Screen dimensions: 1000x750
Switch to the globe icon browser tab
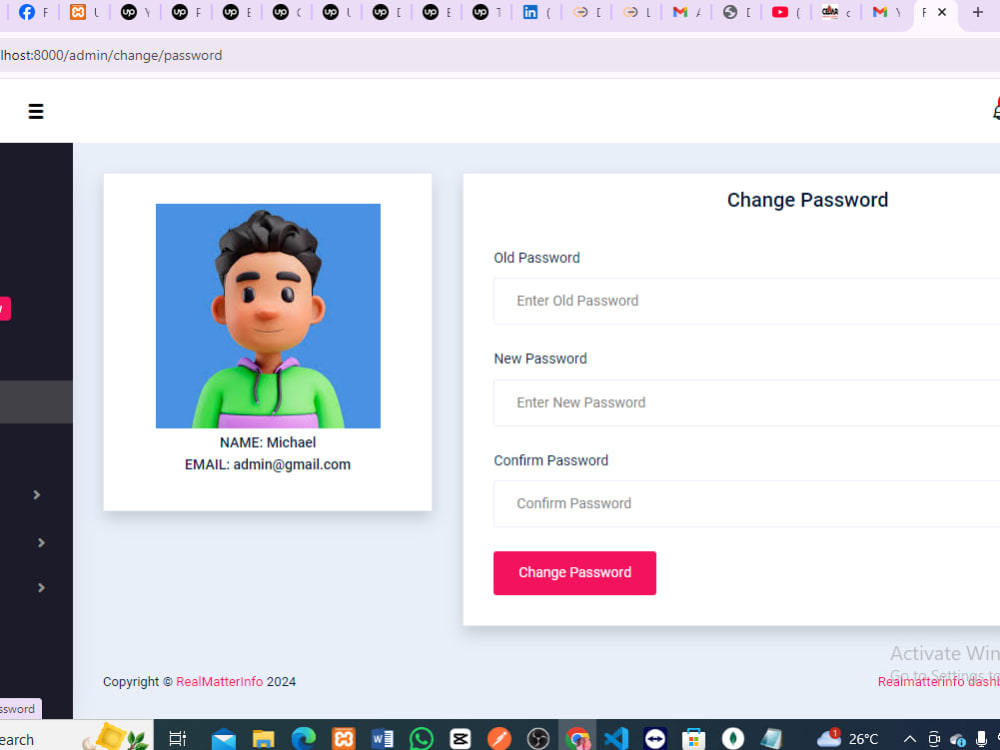pyautogui.click(x=736, y=12)
